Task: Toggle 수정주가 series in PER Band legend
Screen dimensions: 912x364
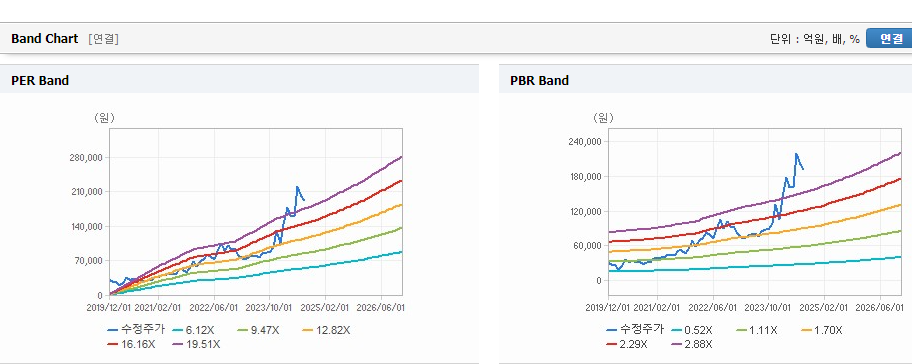Action: (x=136, y=330)
